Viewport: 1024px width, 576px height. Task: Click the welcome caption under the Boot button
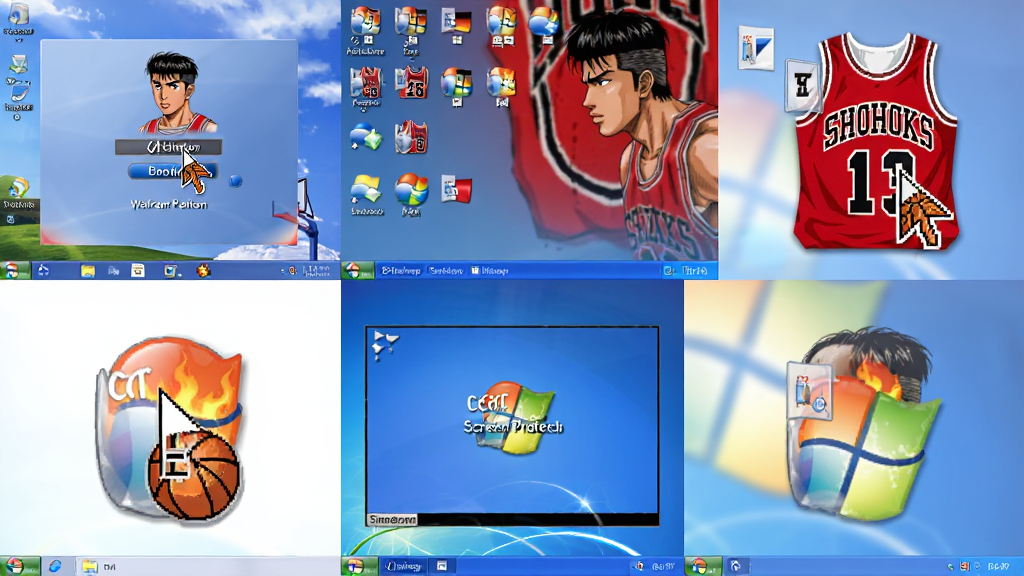168,204
